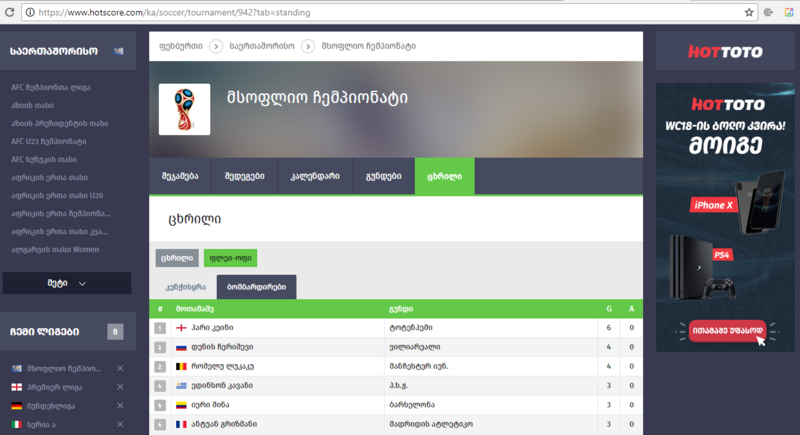Screen dimensions: 800x435
Task: Reload the page with the browser refresh icon
Action: click(x=9, y=12)
